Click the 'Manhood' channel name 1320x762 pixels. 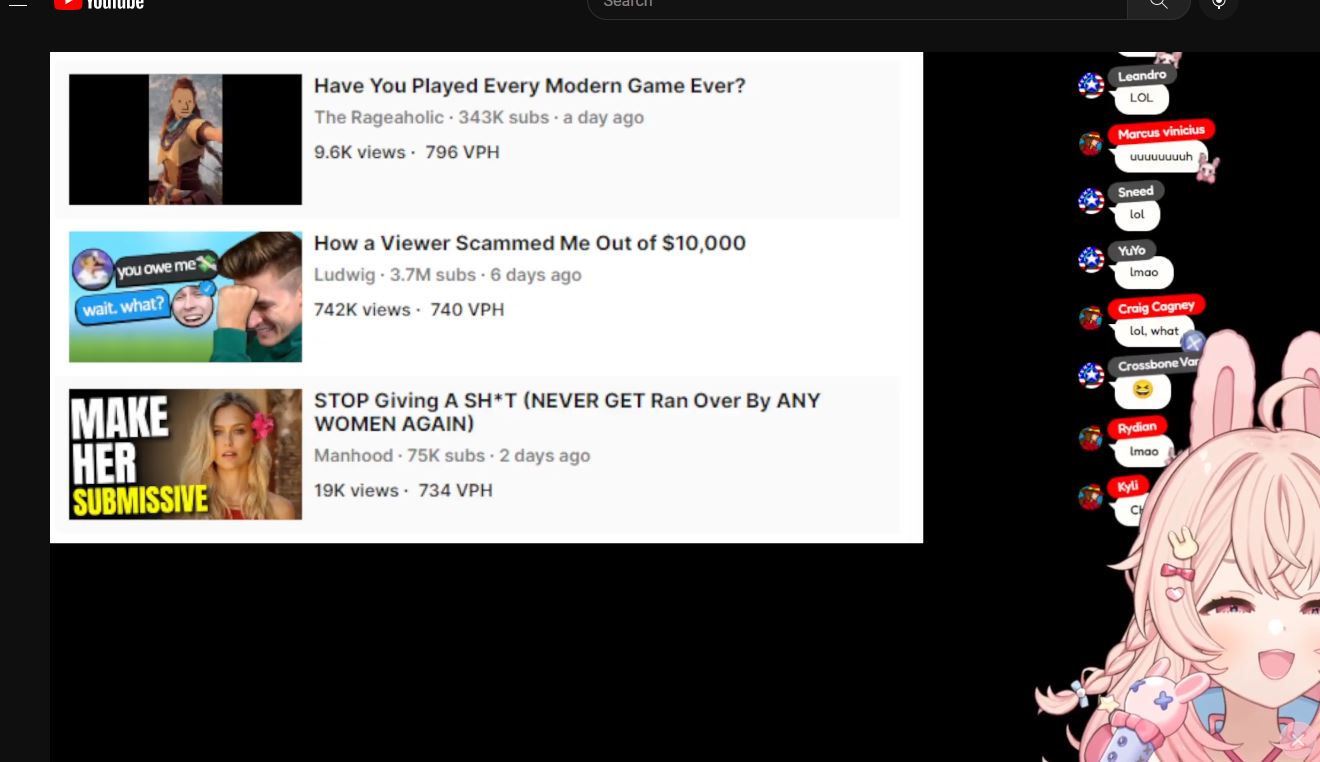point(353,455)
